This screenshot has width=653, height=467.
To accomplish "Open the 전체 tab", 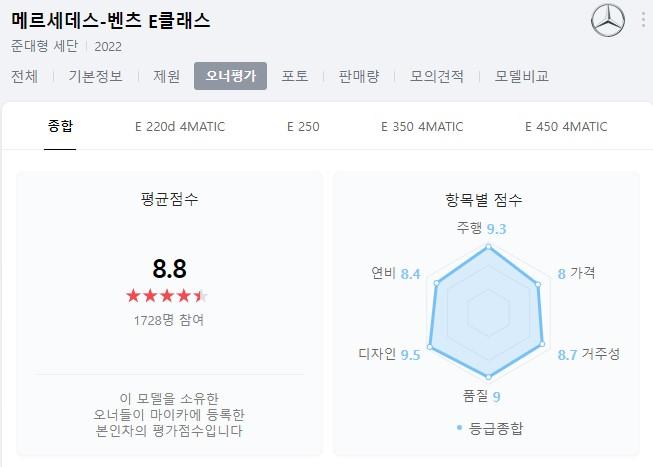I will point(25,76).
